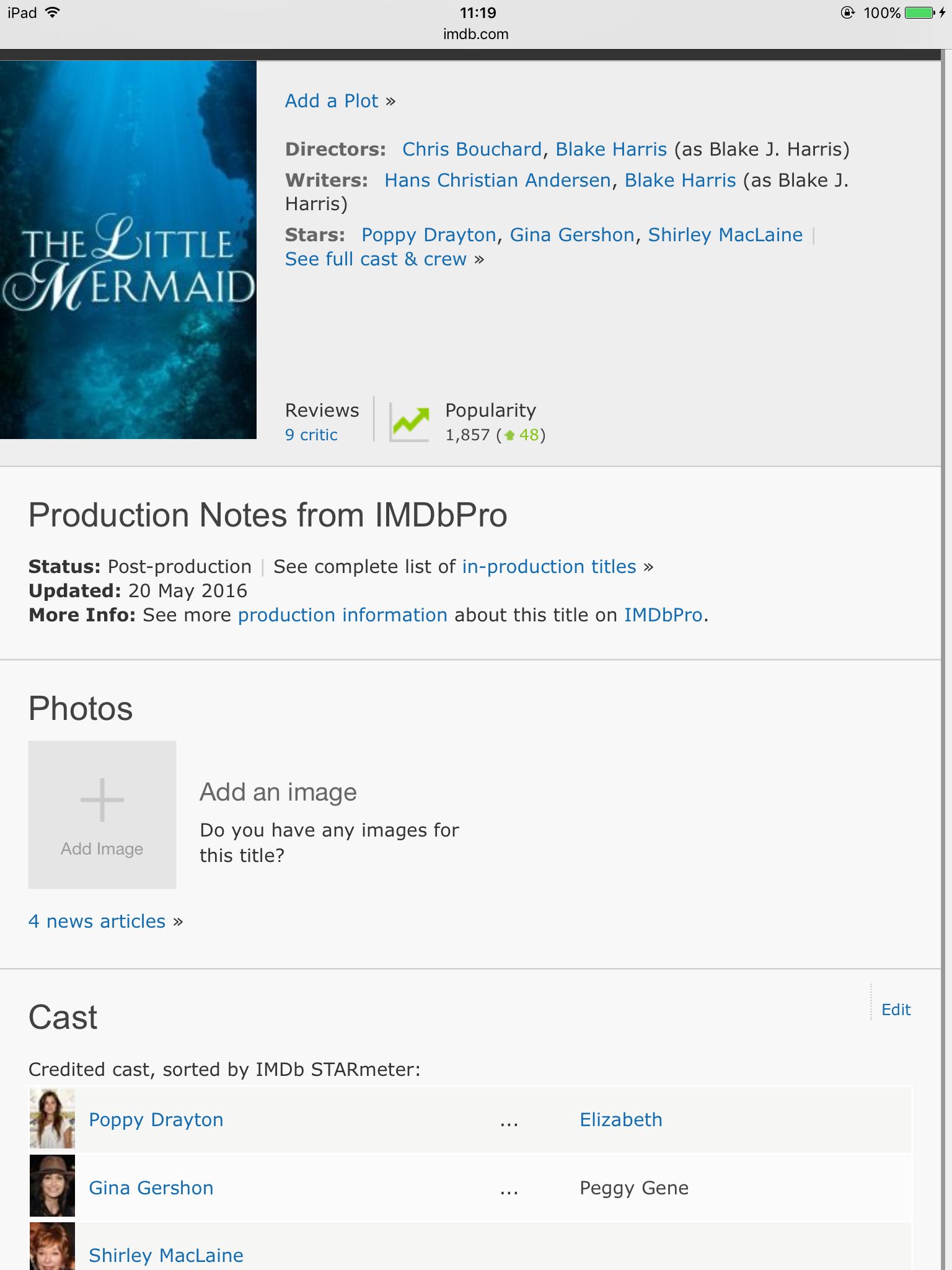Open the Elizabeth character link
The image size is (952, 1270).
pos(621,1120)
